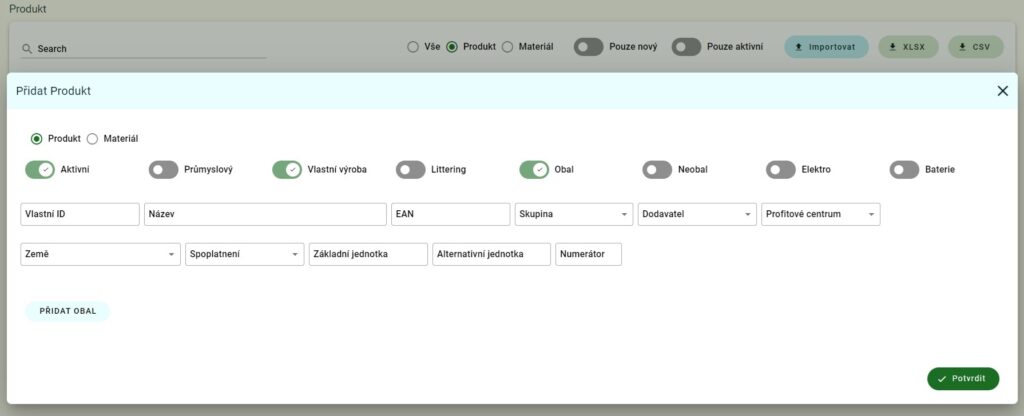The height and width of the screenshot is (416, 1024).
Task: Expand the Profitové centrum dropdown
Action: 820,214
